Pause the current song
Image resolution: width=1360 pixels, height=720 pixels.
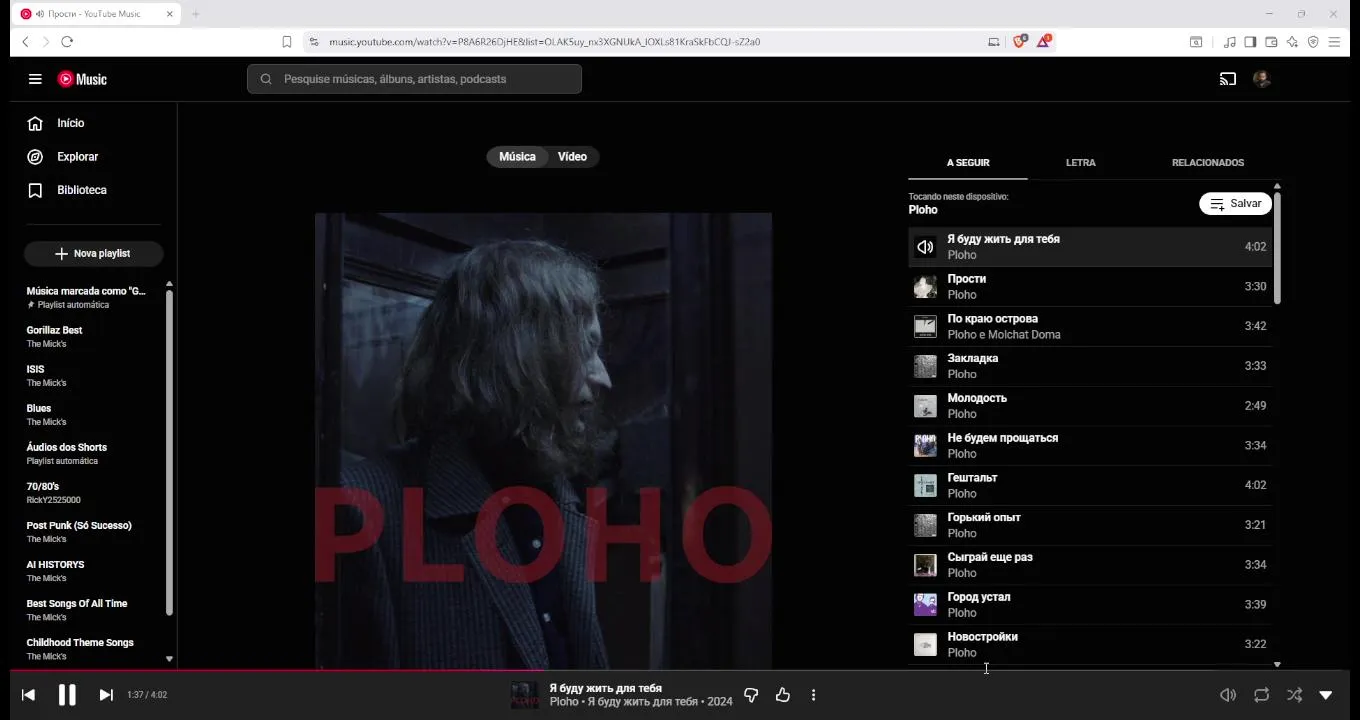pyautogui.click(x=67, y=695)
